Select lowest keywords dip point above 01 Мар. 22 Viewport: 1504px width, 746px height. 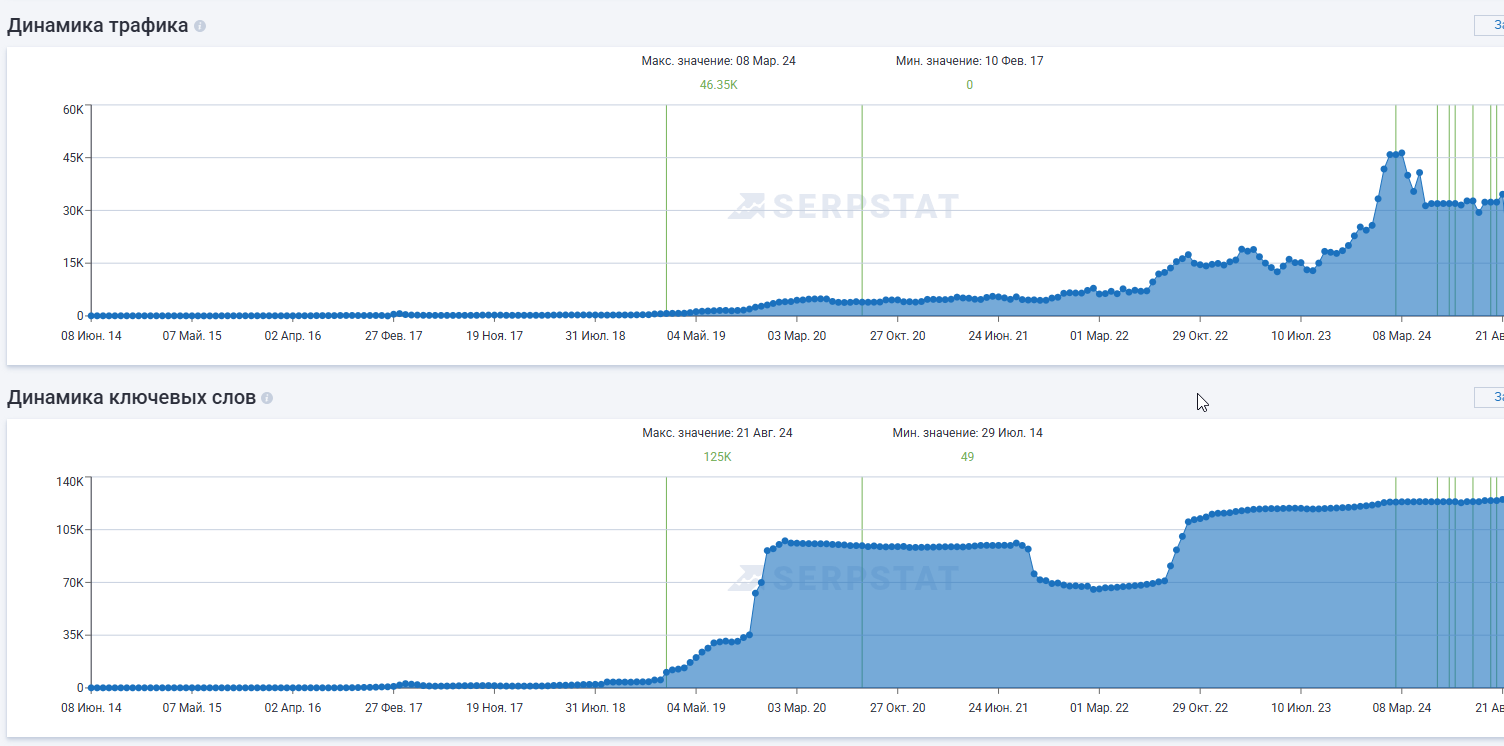pos(1094,589)
